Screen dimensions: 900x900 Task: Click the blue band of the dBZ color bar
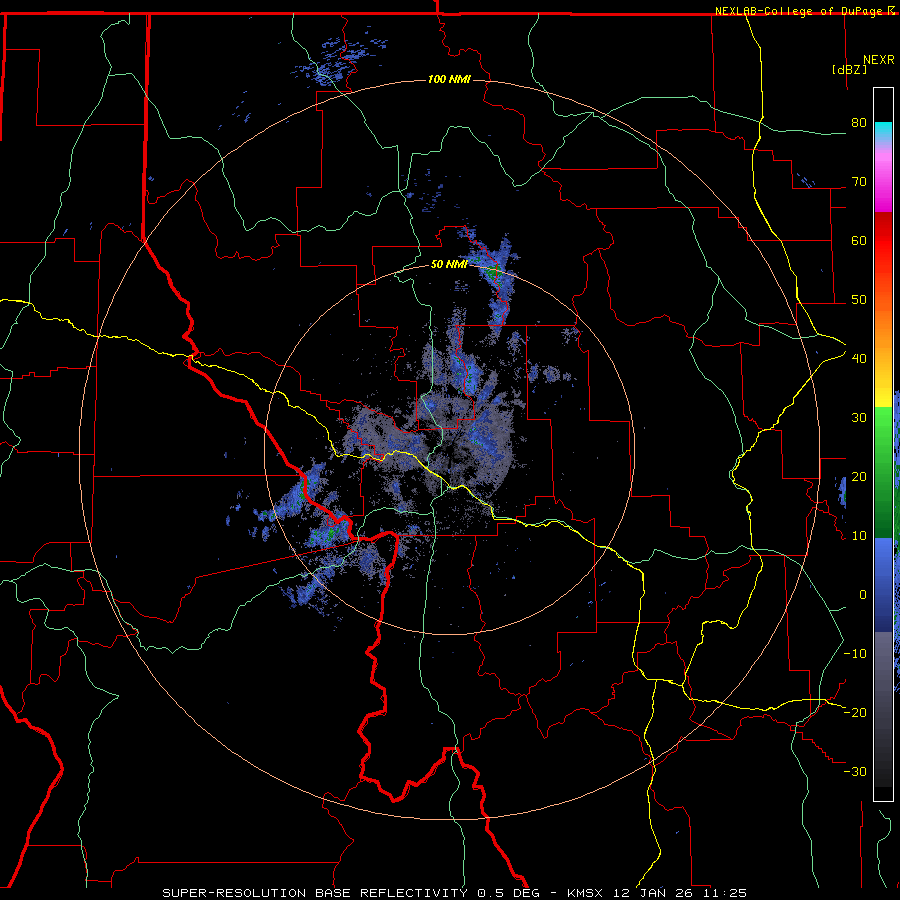click(883, 585)
